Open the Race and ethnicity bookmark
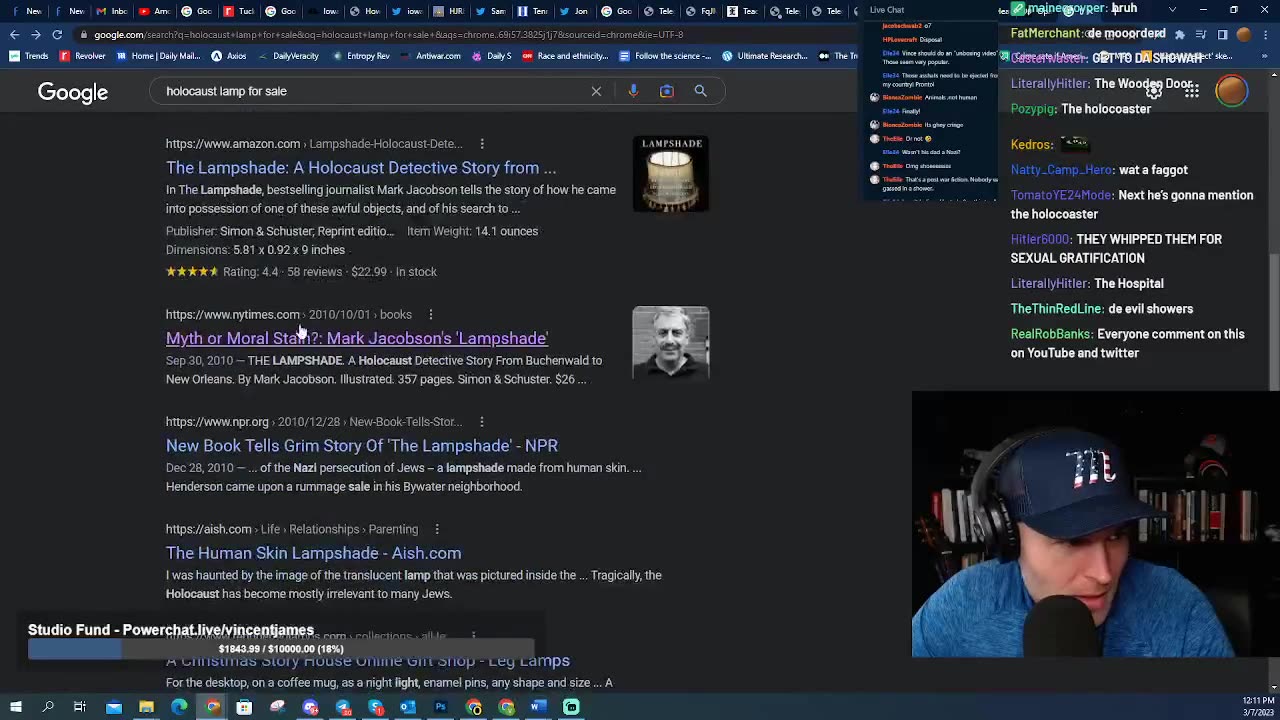The image size is (1280, 720). (565, 56)
